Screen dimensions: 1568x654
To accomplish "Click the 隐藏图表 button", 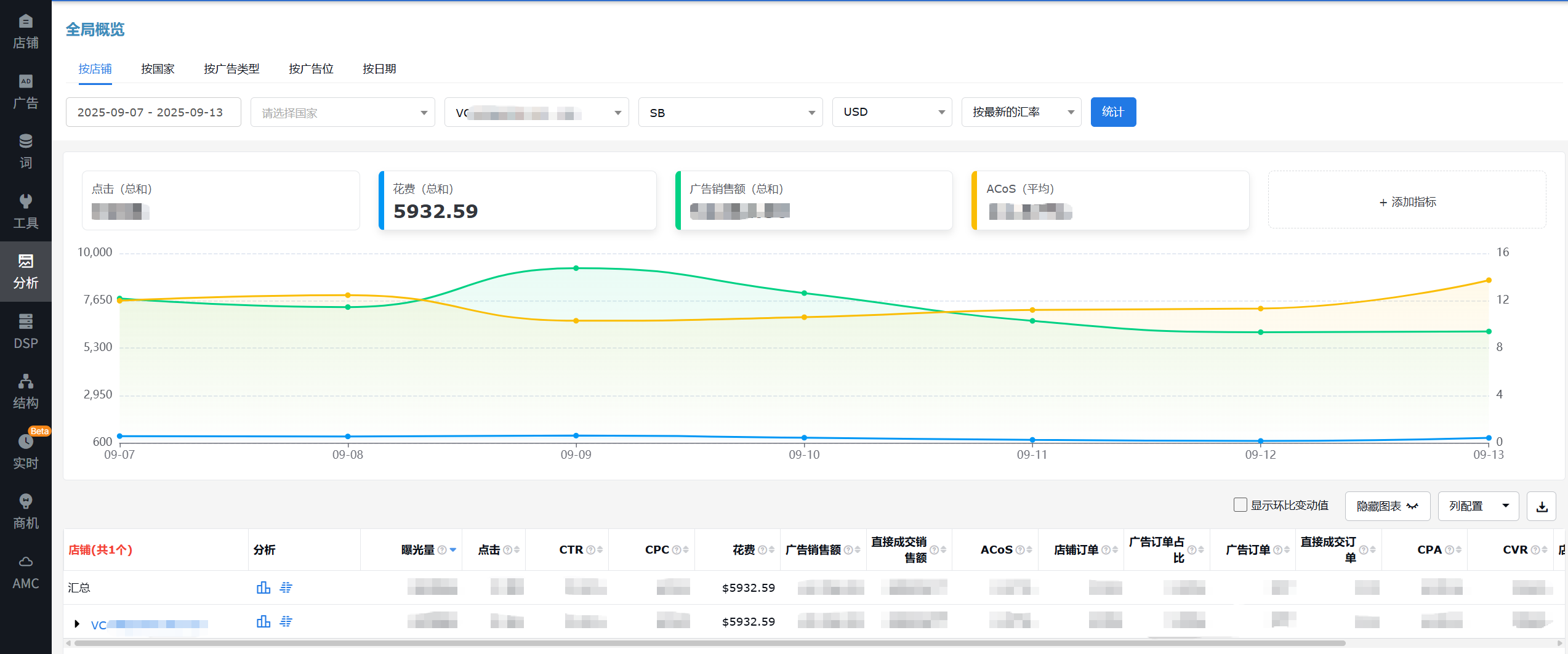I will (x=1387, y=506).
